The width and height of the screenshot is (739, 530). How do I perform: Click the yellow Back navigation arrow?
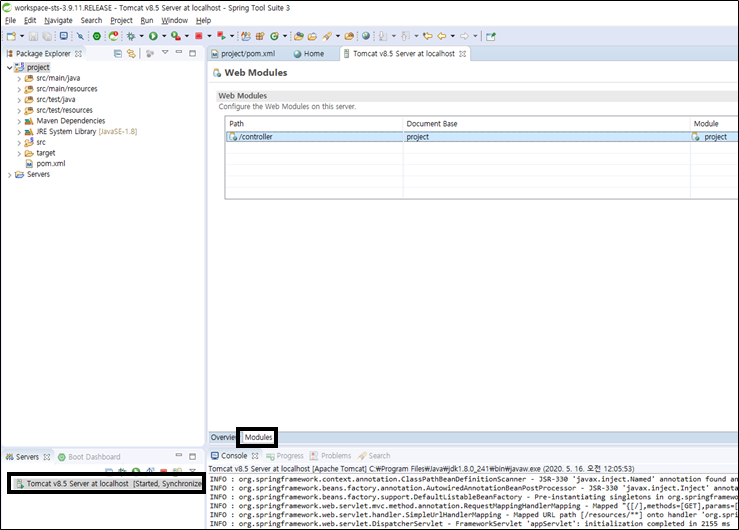tap(442, 36)
